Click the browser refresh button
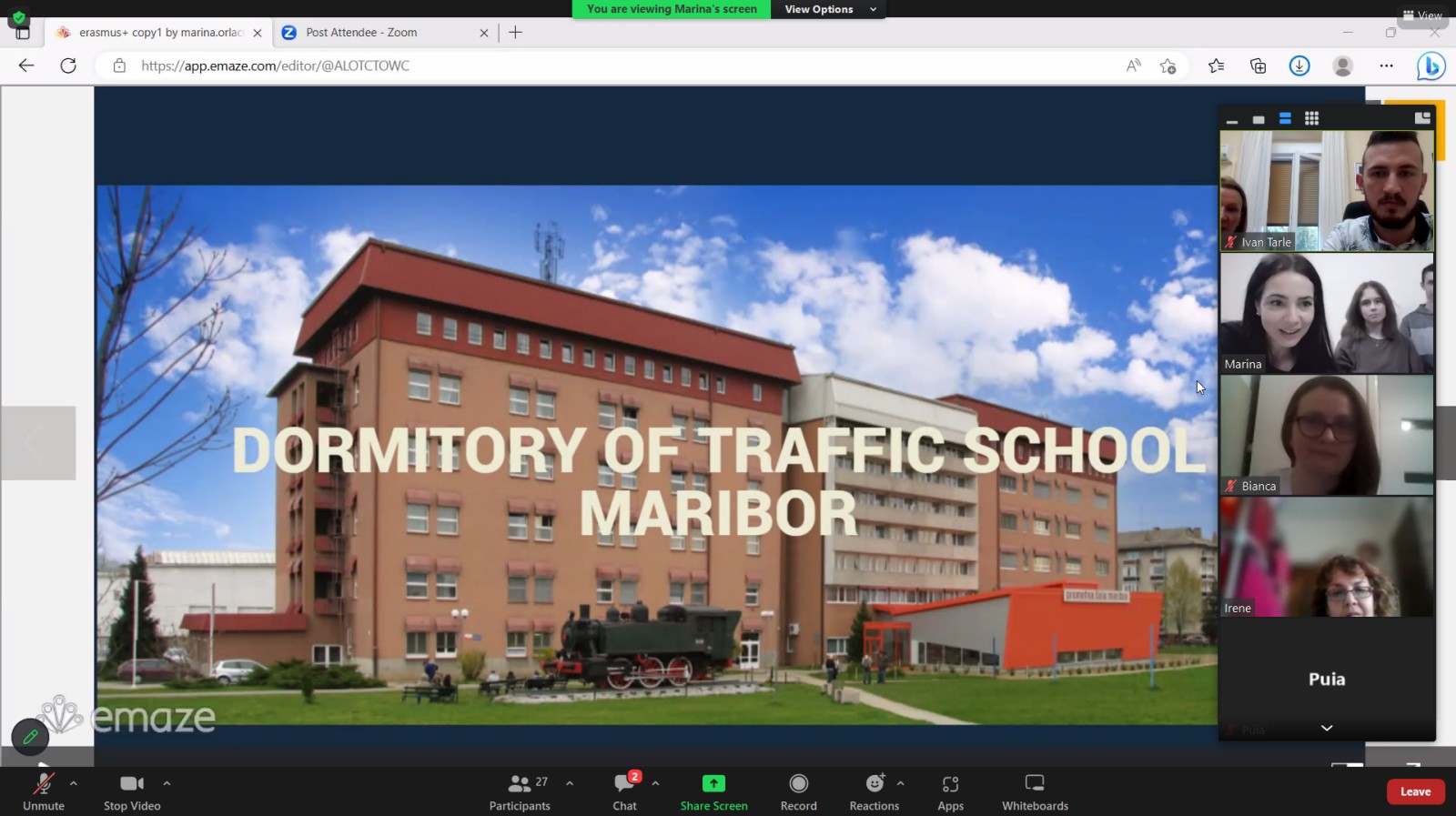1456x816 pixels. 68,65
